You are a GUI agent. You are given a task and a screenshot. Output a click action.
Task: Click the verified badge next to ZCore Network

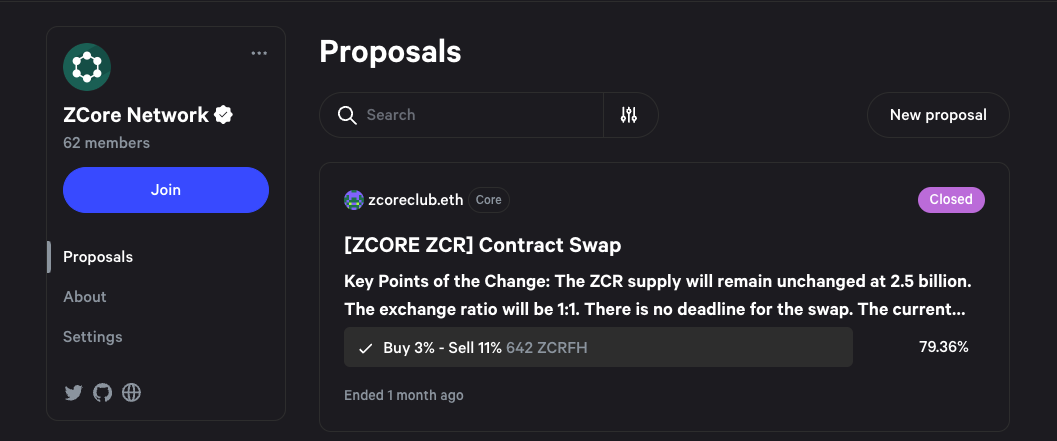tap(224, 115)
